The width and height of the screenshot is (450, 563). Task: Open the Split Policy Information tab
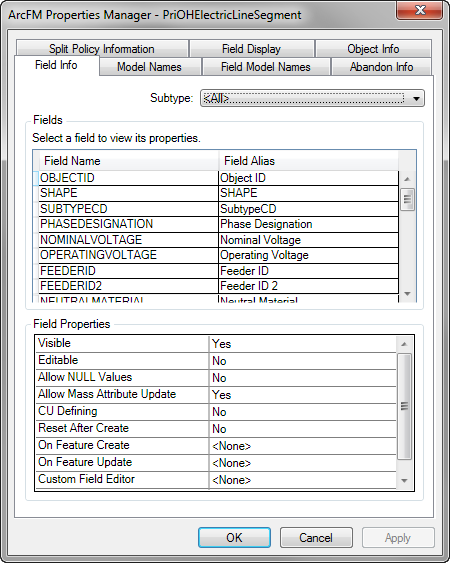click(x=102, y=48)
